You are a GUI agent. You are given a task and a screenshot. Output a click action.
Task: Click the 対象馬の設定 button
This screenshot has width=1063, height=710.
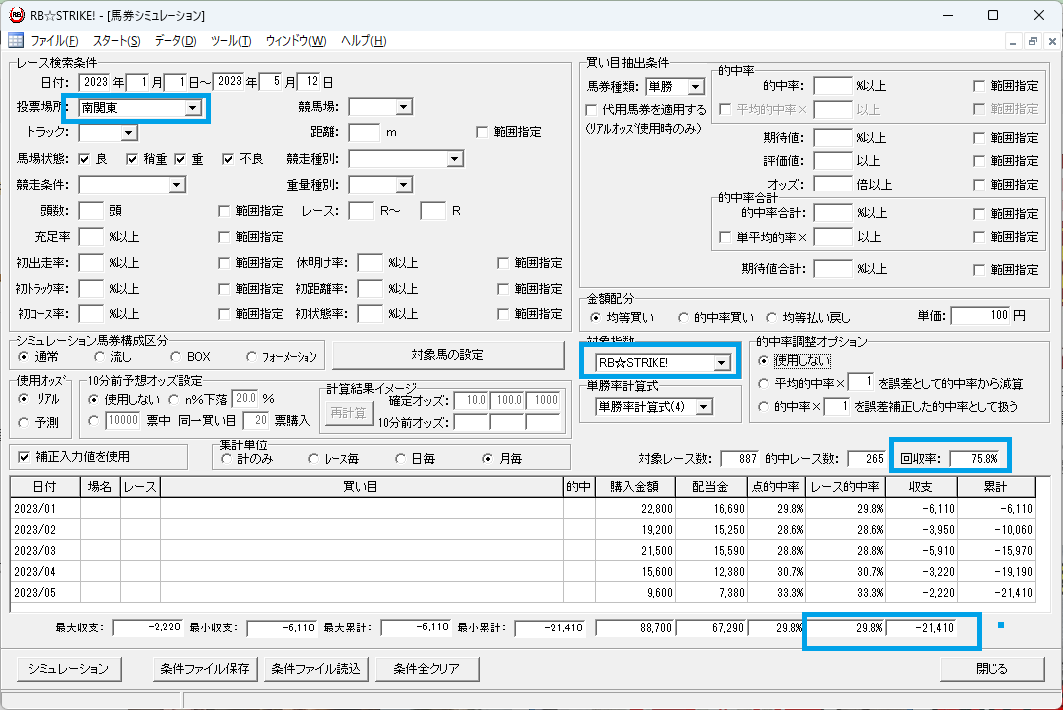point(447,355)
